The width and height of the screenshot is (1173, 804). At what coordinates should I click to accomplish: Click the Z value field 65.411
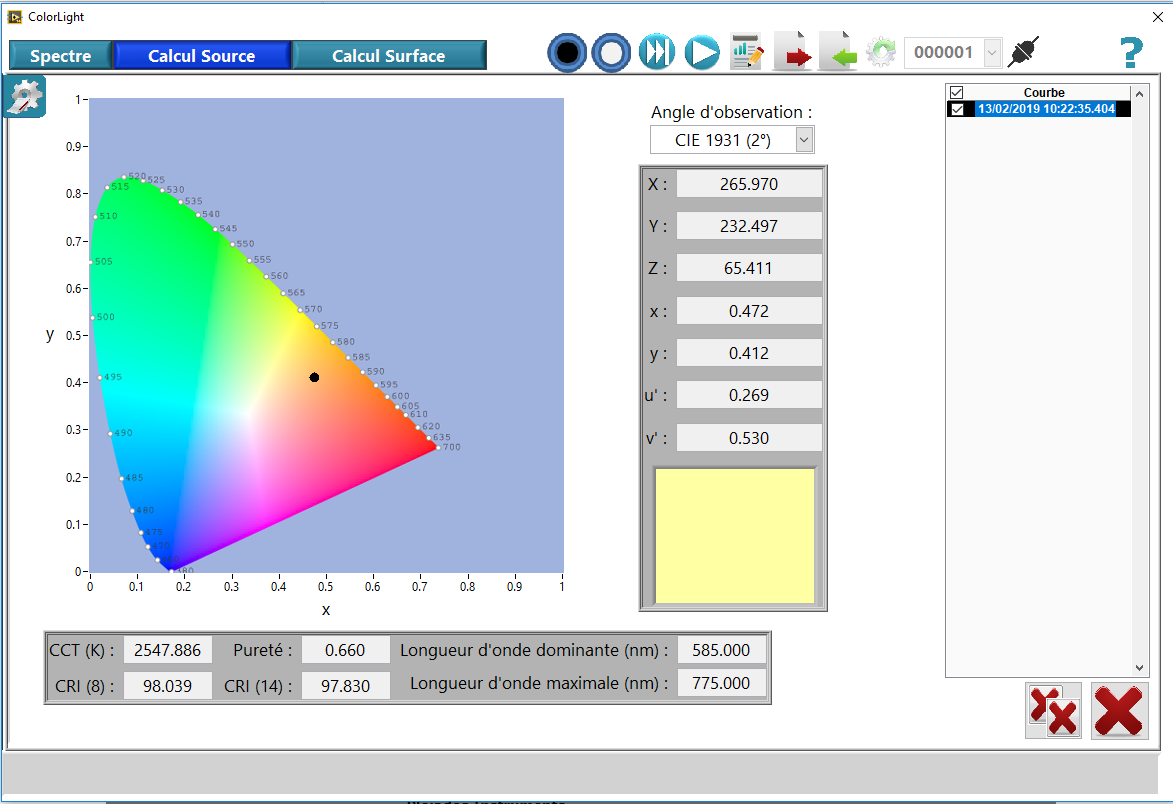coord(749,268)
